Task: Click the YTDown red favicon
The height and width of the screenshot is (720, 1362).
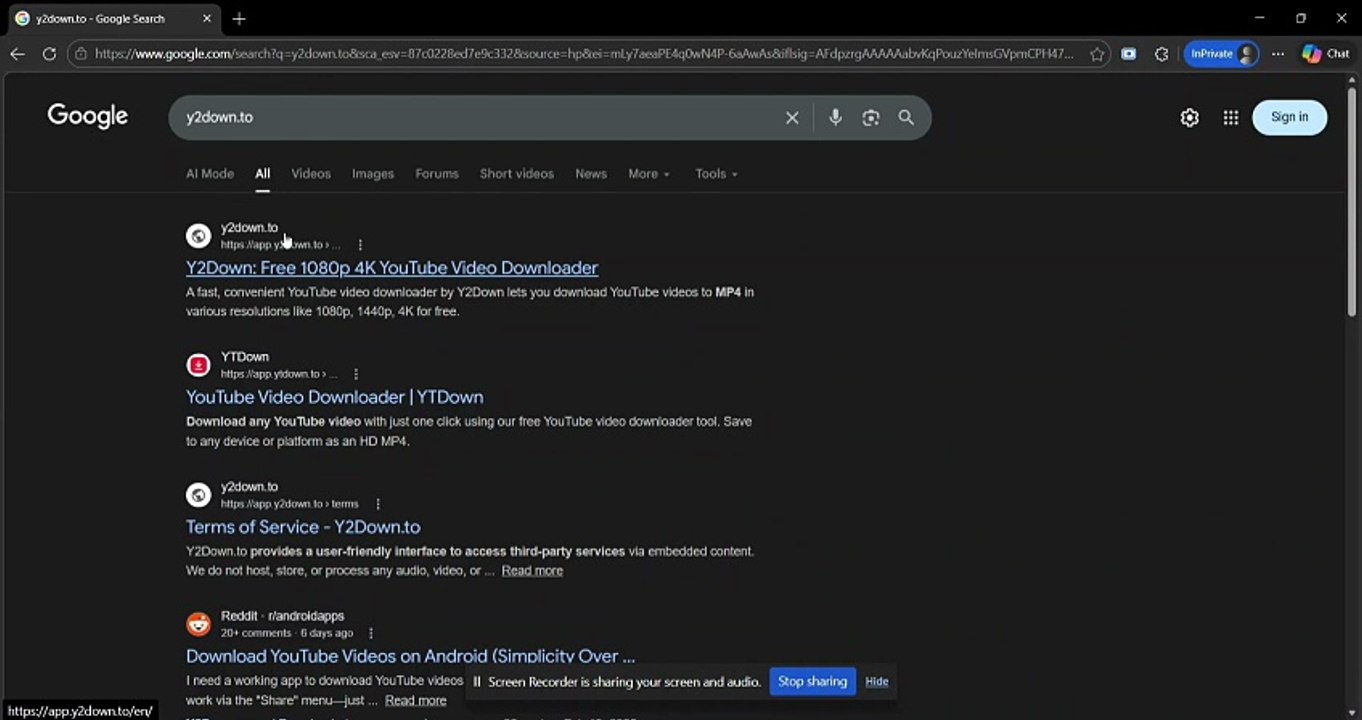Action: pos(198,365)
